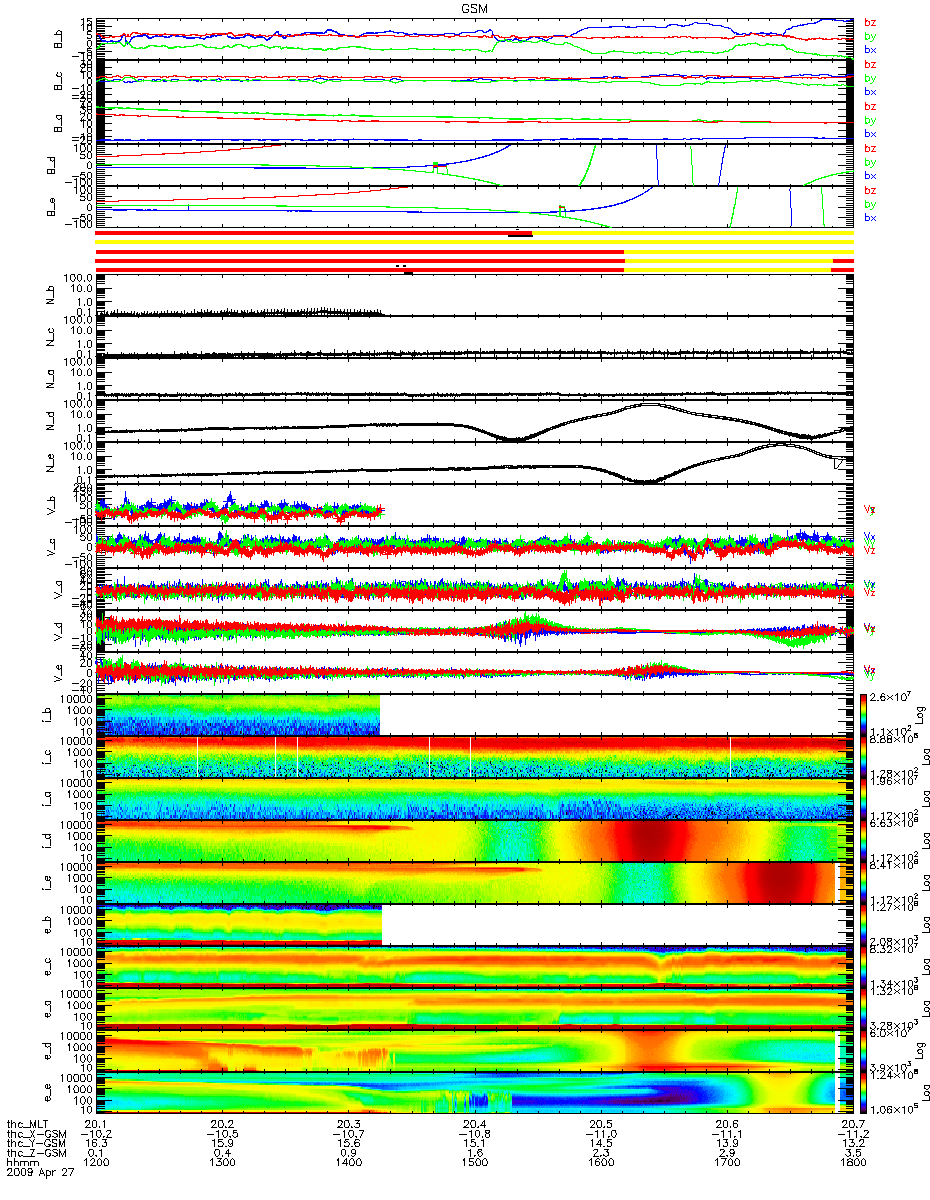Click the i_b spectrogram color bar
930x1200 pixels.
pos(865,715)
